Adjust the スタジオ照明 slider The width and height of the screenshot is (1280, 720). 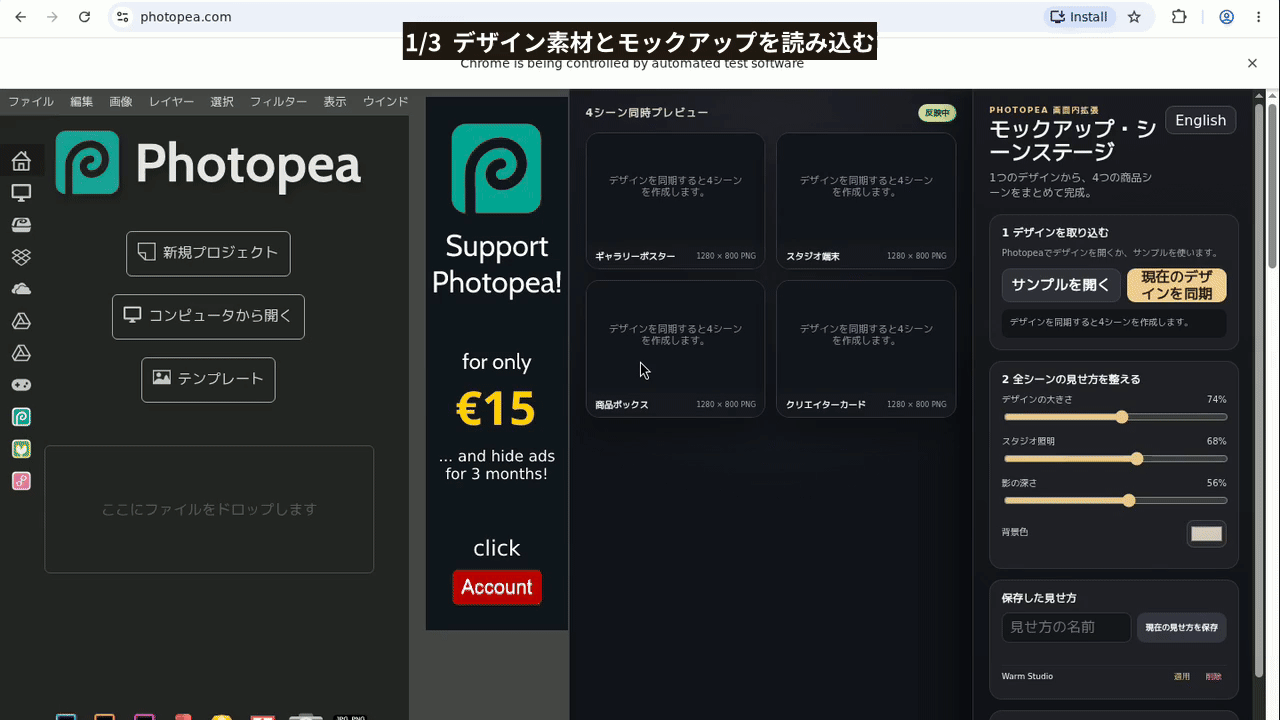coord(1115,459)
